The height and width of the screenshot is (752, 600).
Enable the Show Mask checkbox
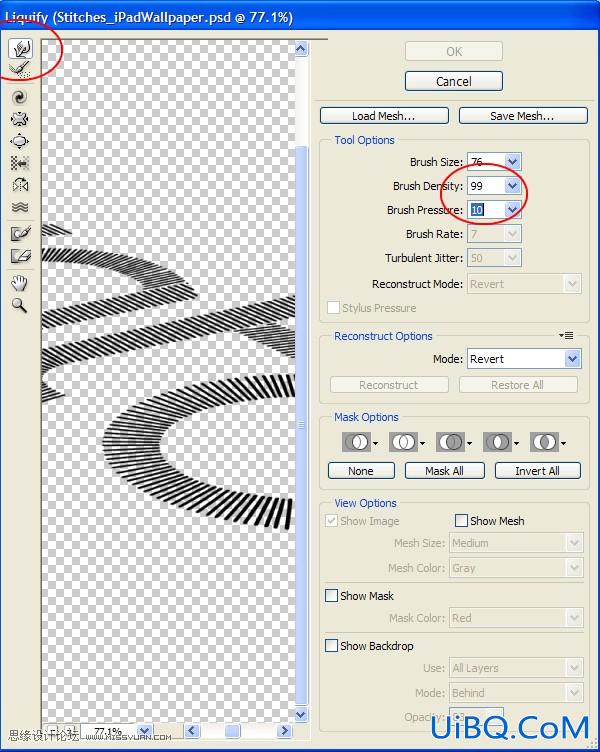(331, 596)
